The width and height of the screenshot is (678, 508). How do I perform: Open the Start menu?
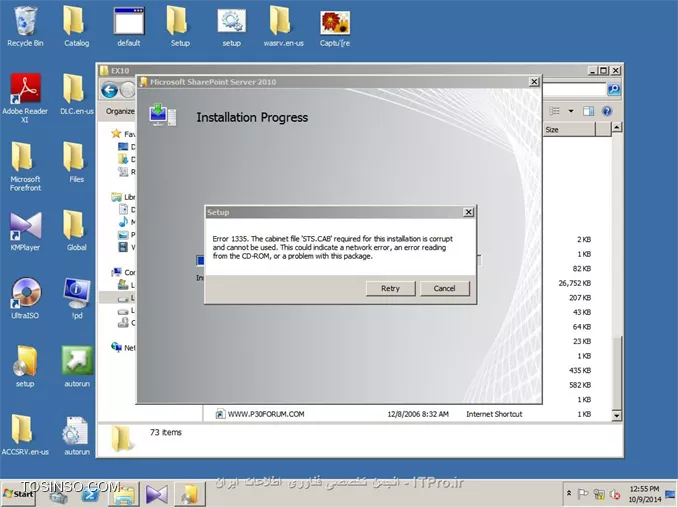19,494
